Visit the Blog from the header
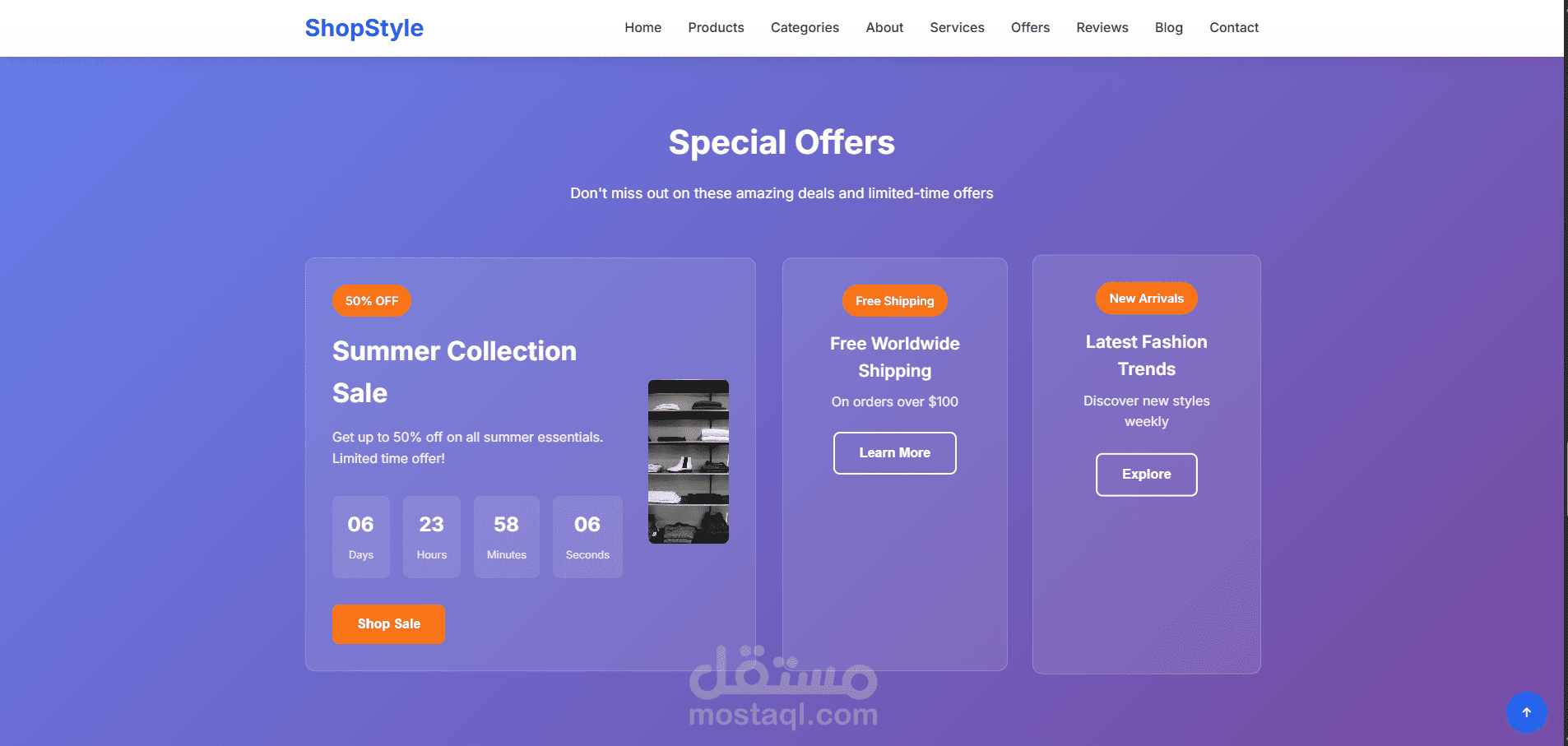This screenshot has width=1568, height=746. click(x=1168, y=27)
